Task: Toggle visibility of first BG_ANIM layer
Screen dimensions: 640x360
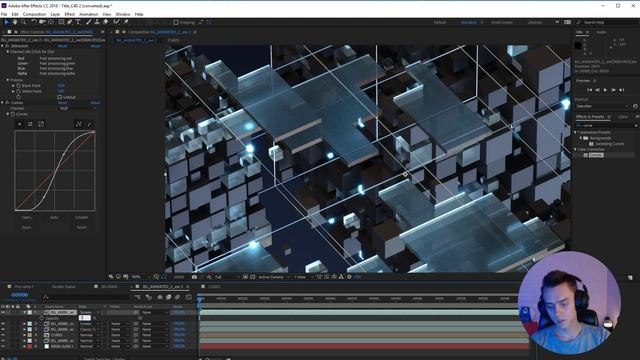Action: coord(3,312)
